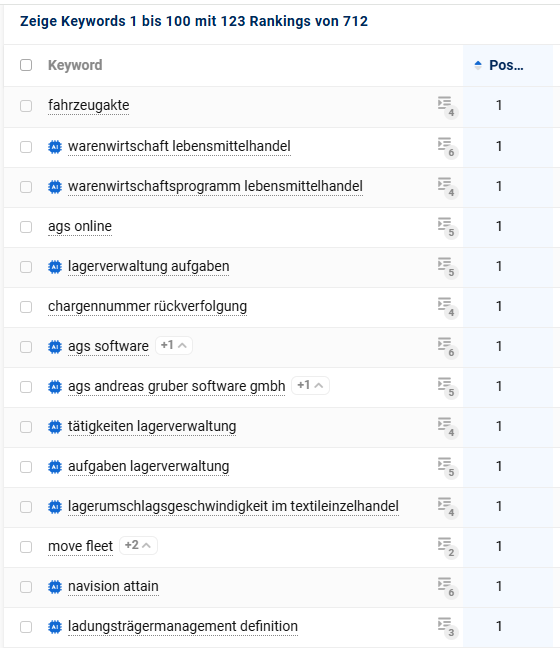The image size is (560, 648).
Task: Select checkbox for warenwirtschaftsprogramm lebensmittelhandel
Action: coord(26,187)
